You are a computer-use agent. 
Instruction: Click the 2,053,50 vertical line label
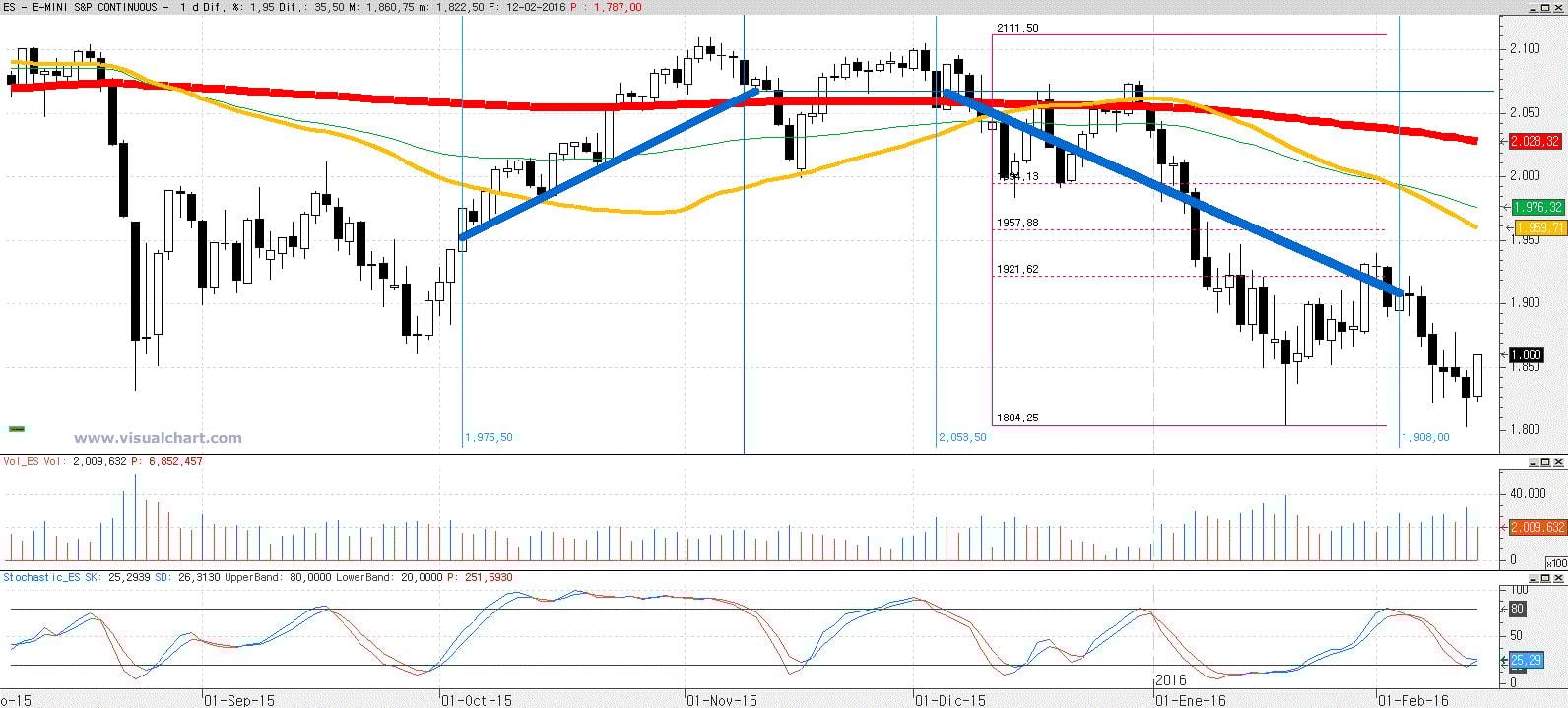coord(962,437)
